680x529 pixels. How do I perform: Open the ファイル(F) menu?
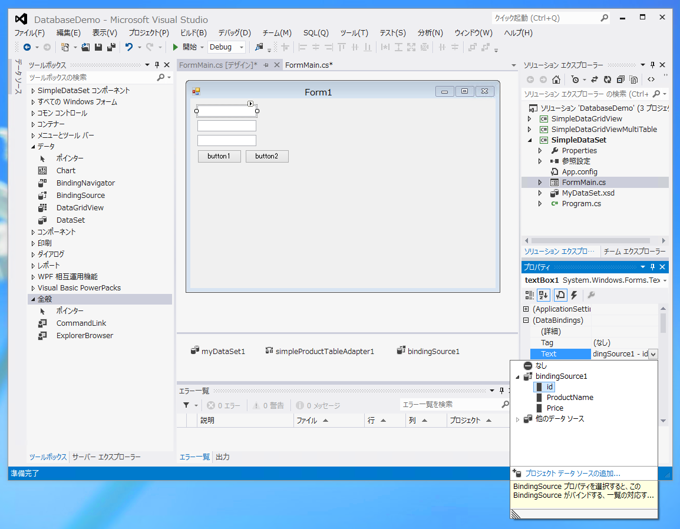pyautogui.click(x=29, y=33)
